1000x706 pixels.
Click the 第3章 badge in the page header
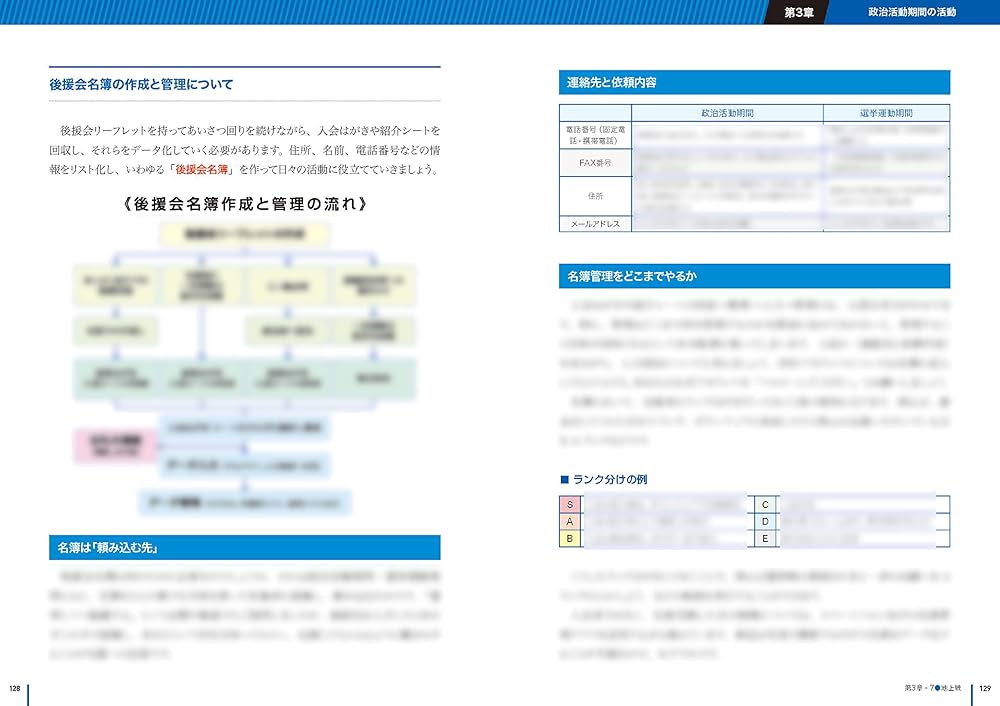(800, 13)
